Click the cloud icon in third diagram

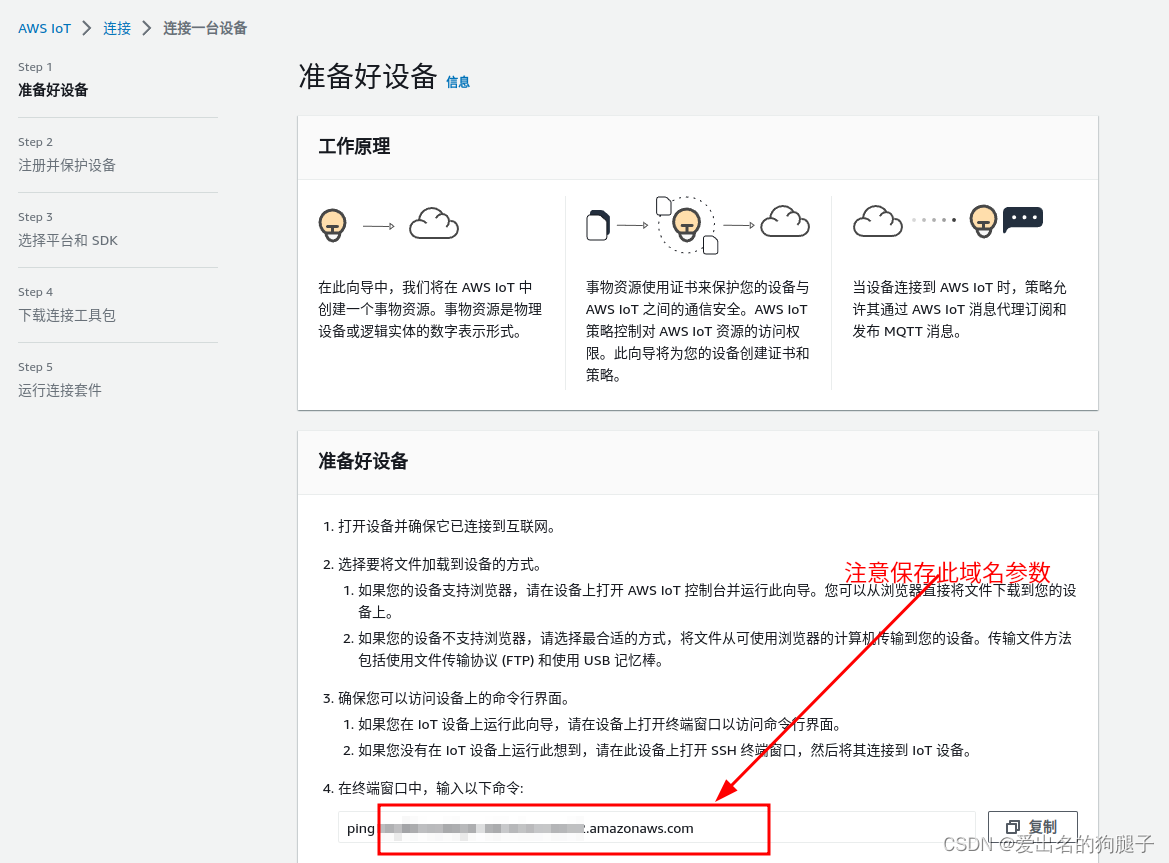pyautogui.click(x=877, y=221)
